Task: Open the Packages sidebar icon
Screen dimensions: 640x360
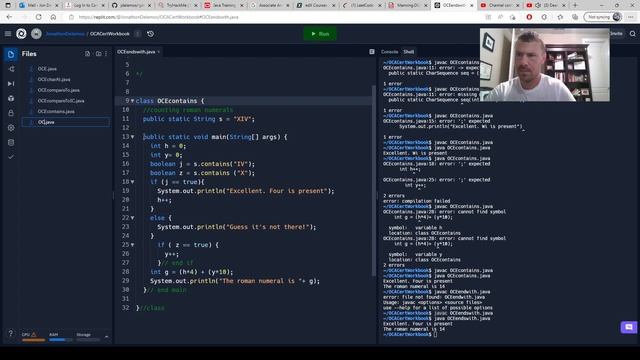Action: pyautogui.click(x=11, y=98)
